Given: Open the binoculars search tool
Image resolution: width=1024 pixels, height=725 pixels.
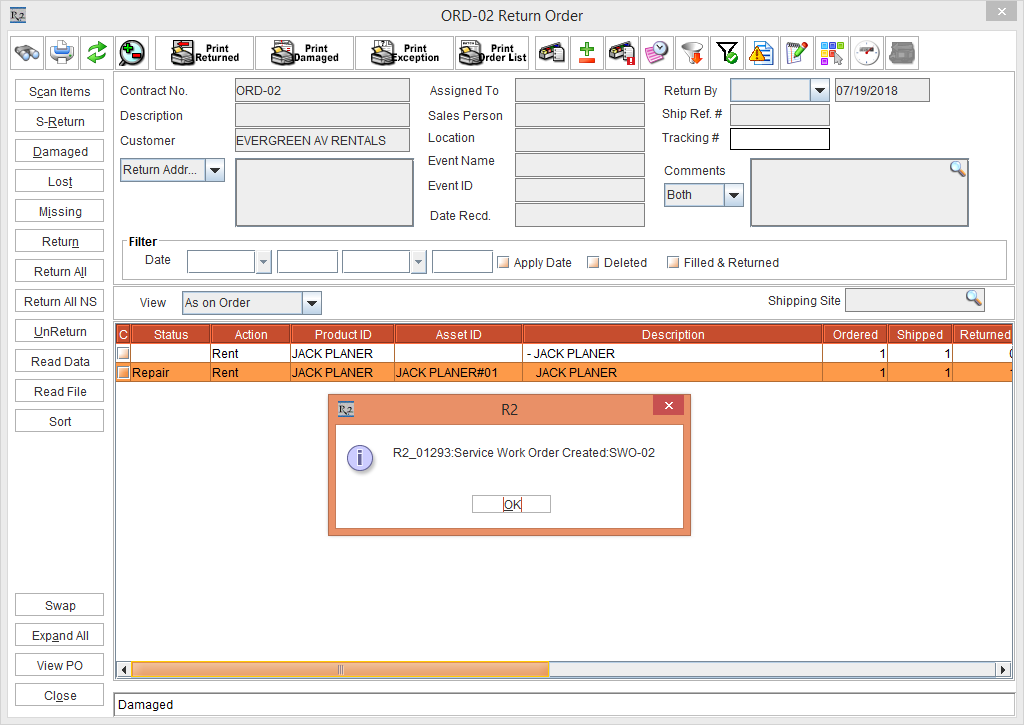Looking at the screenshot, I should pyautogui.click(x=26, y=52).
